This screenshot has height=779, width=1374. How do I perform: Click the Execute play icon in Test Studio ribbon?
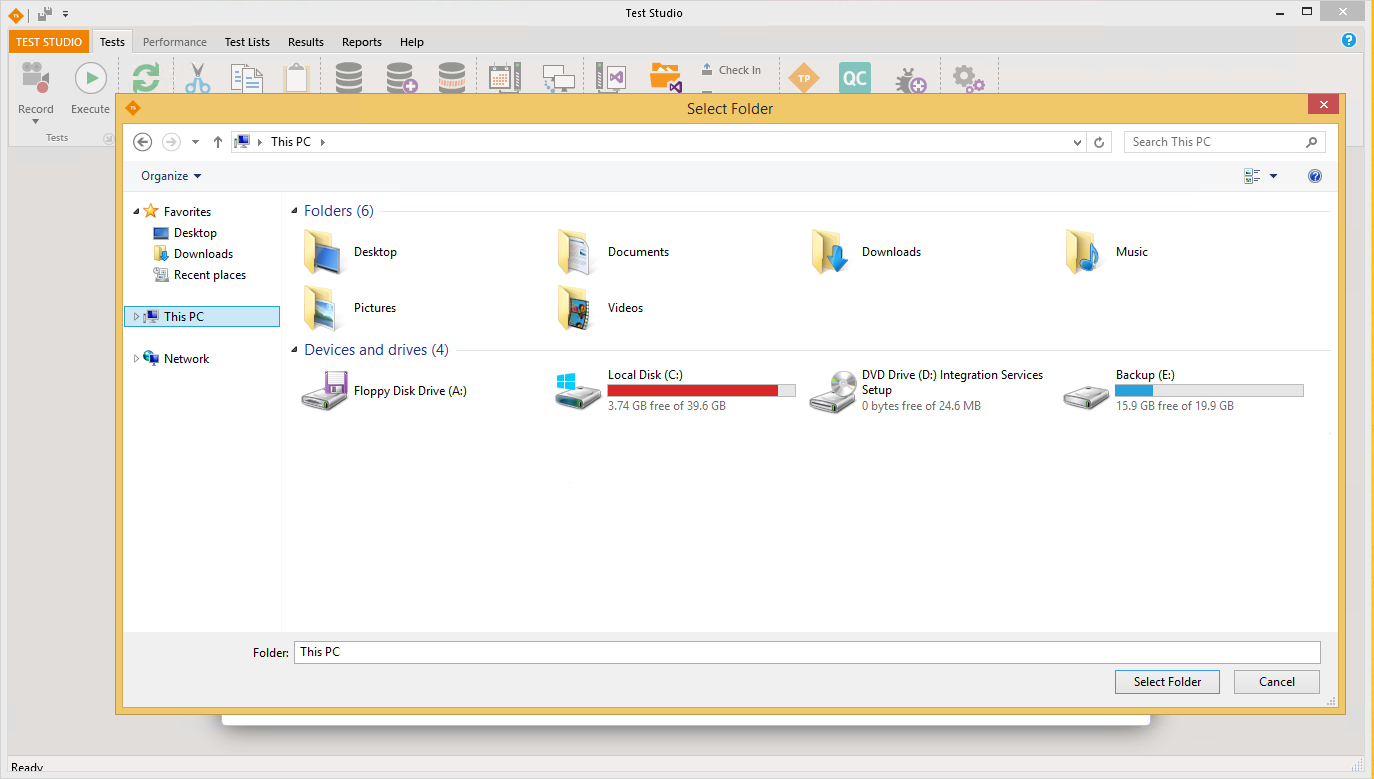click(x=90, y=78)
